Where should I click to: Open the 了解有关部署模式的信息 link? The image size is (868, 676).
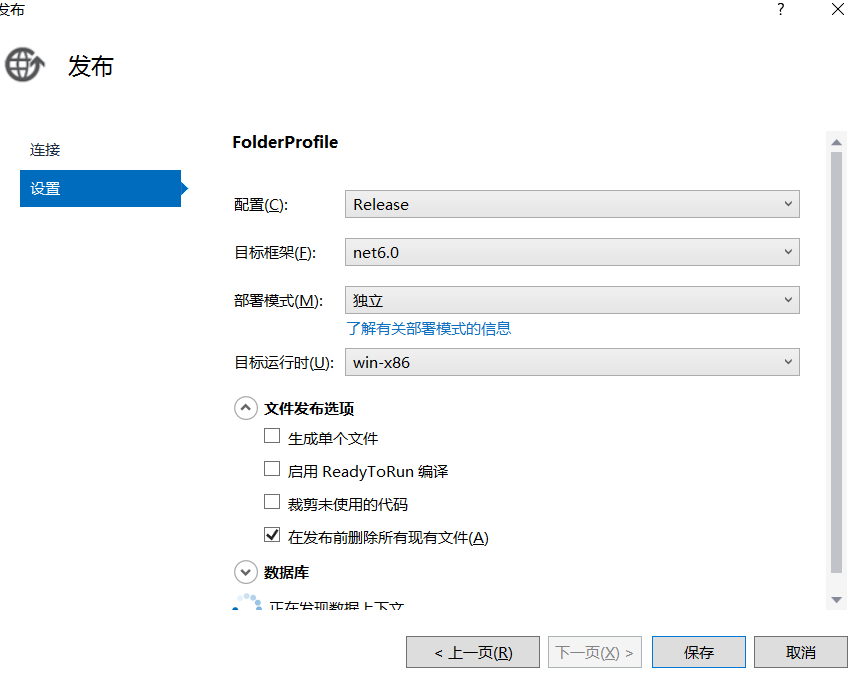(x=429, y=328)
